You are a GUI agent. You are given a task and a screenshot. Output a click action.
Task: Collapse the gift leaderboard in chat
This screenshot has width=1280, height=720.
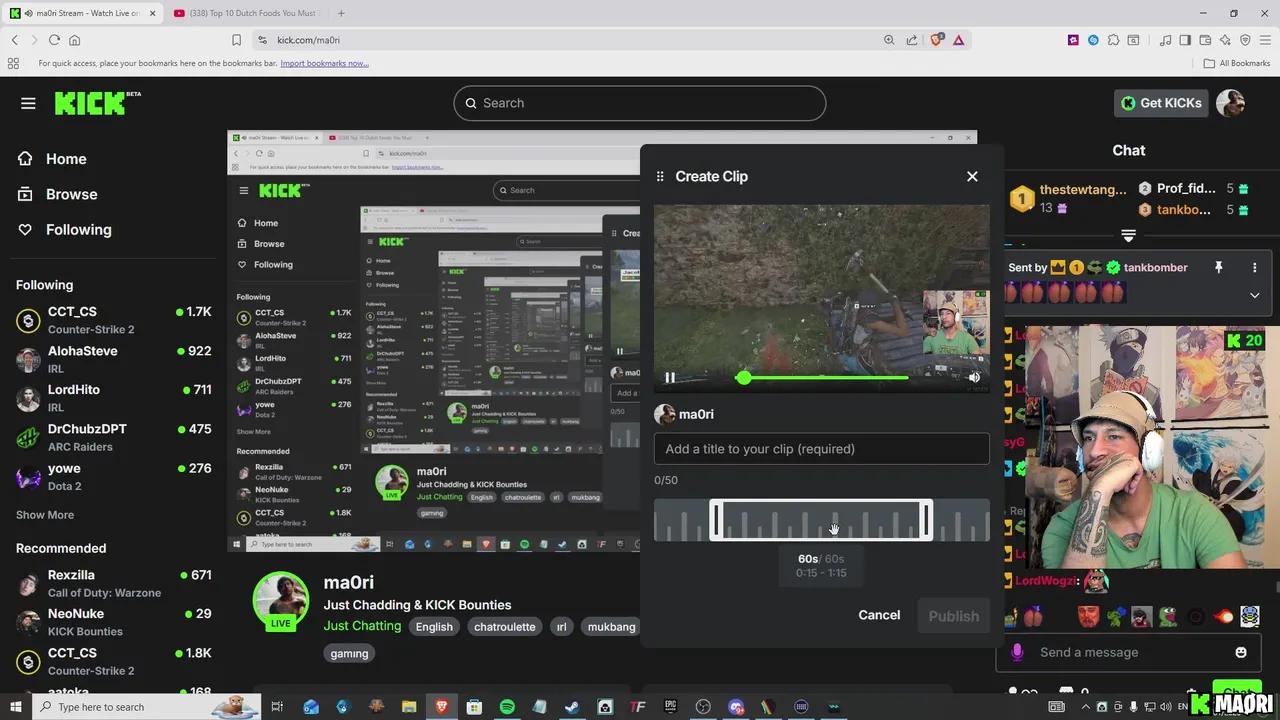click(x=1128, y=235)
